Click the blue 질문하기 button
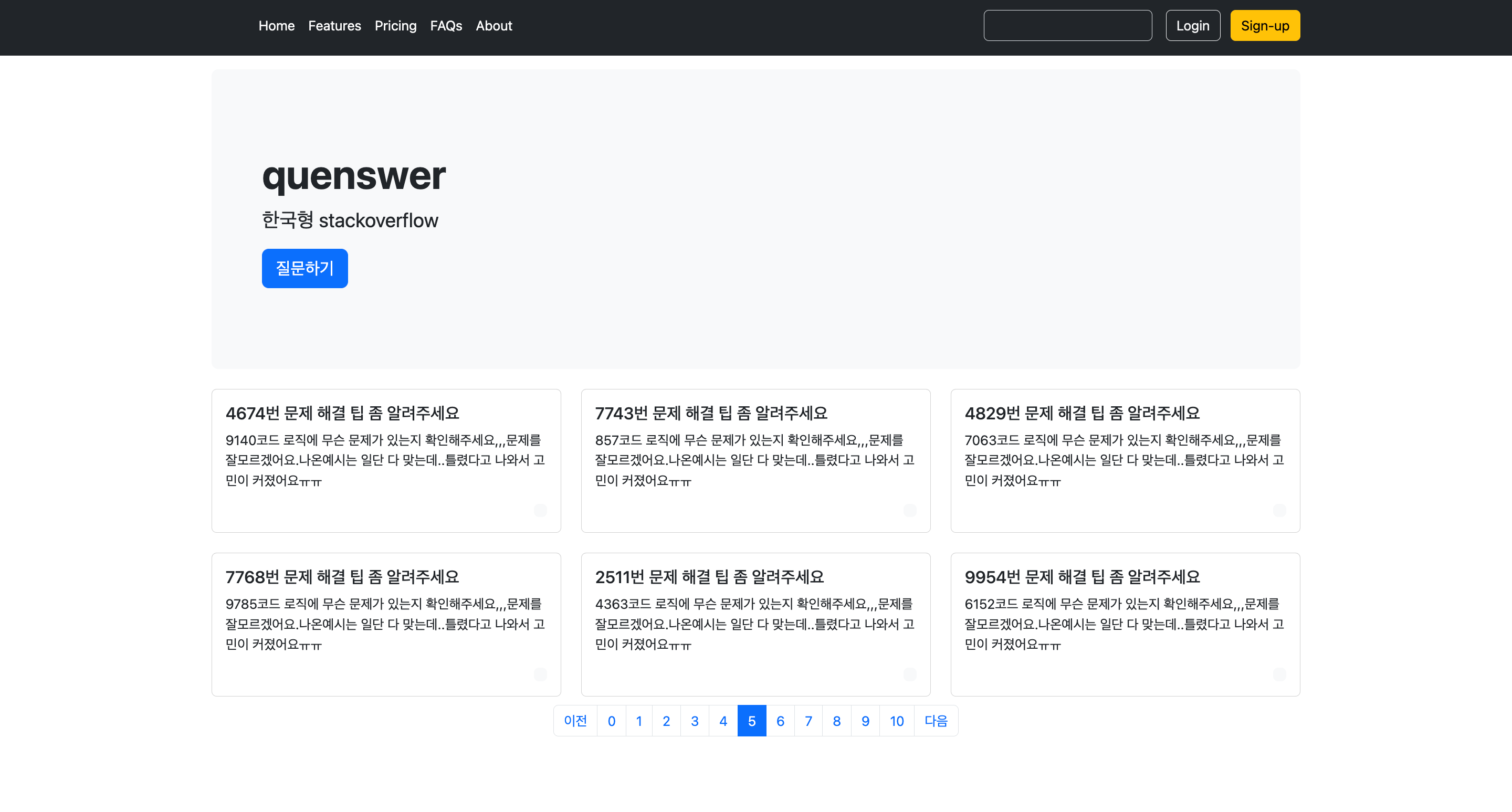Viewport: 1512px width, 812px height. click(304, 268)
